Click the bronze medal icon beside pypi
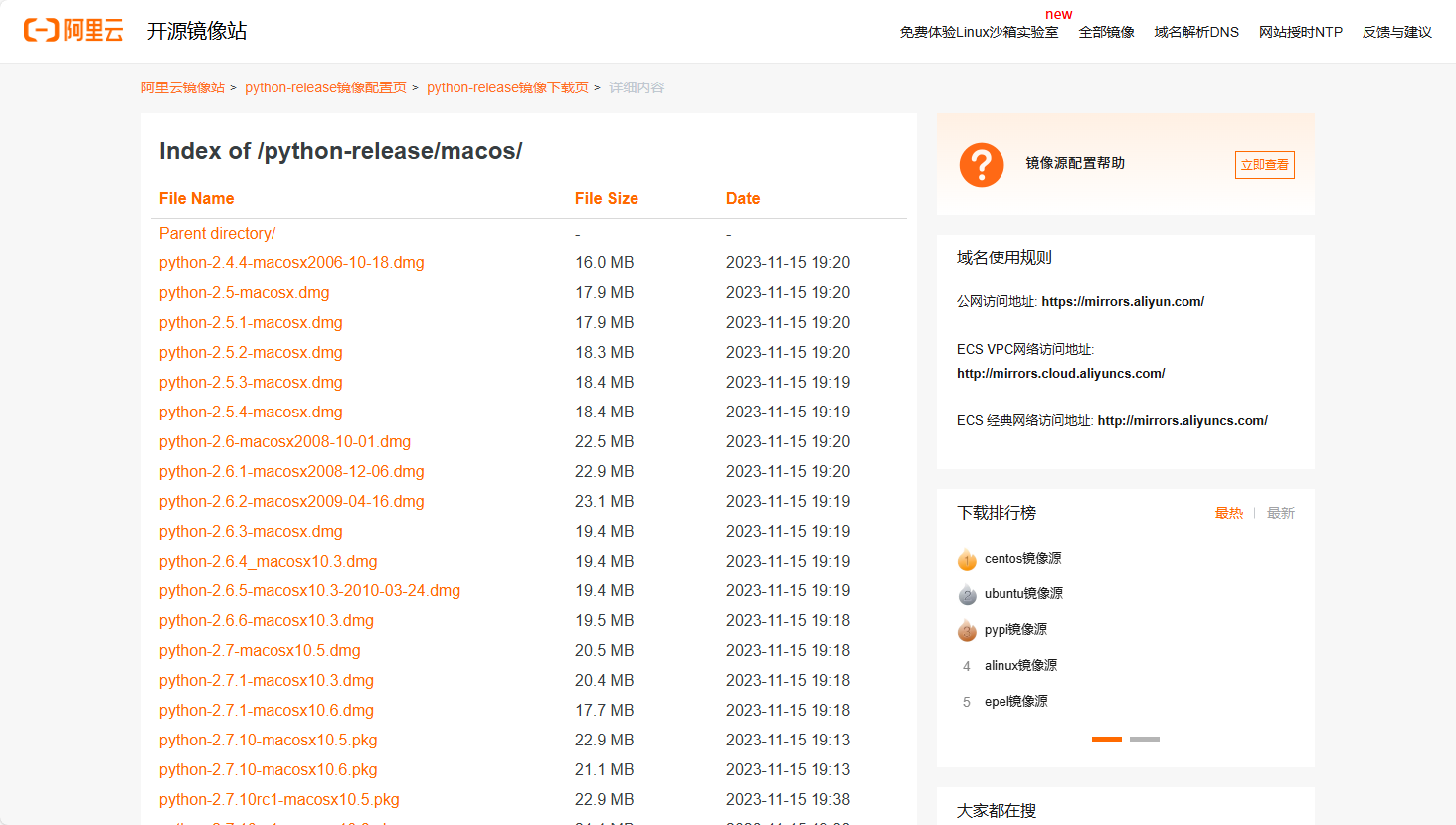Image resolution: width=1456 pixels, height=825 pixels. pos(967,630)
